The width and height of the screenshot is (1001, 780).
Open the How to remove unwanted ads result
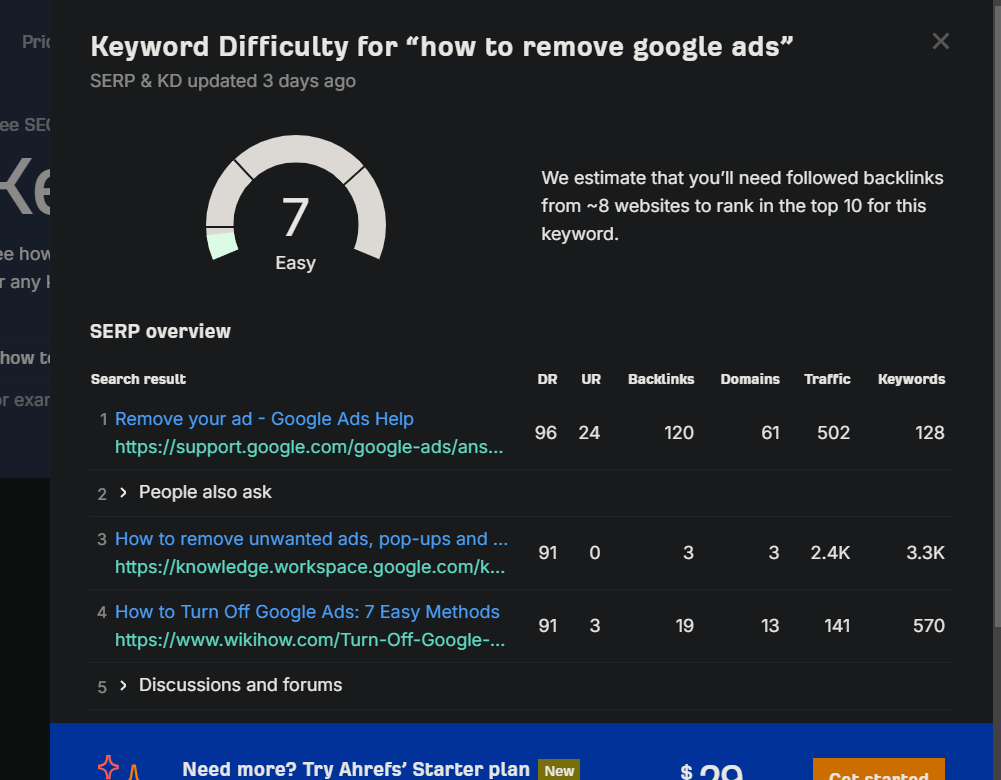tap(311, 539)
